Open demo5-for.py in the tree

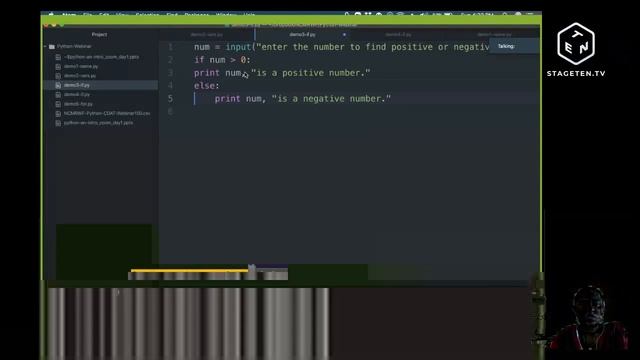78,104
